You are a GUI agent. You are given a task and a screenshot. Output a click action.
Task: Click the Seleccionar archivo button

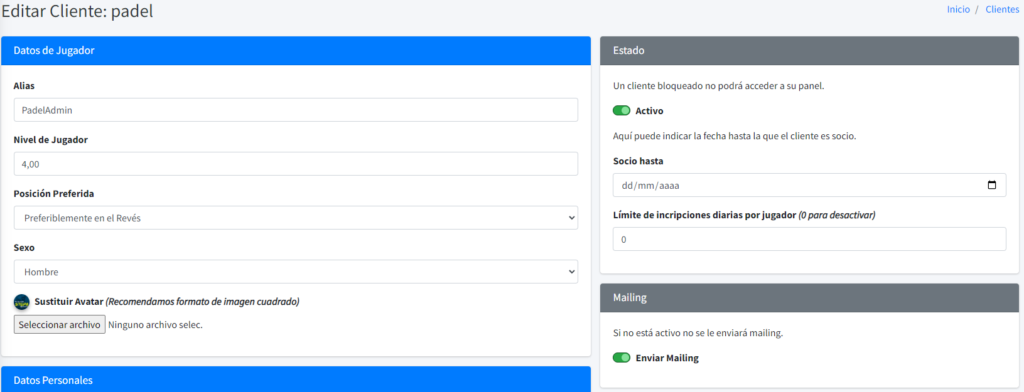(59, 325)
